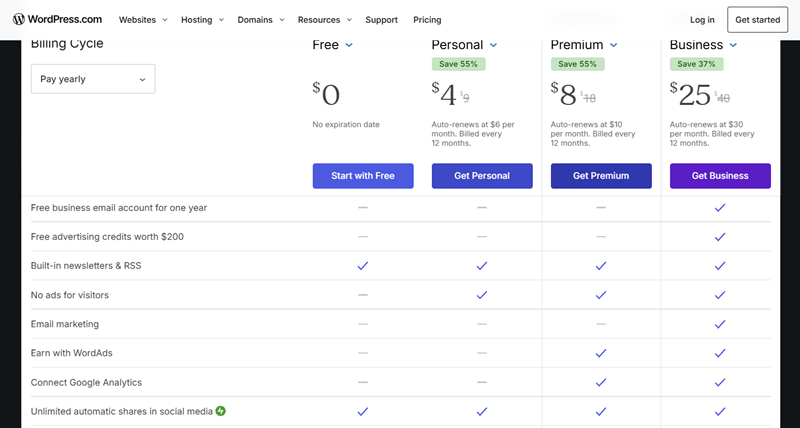The image size is (800, 428).
Task: Click Personal checkmark for No ads for visitors
Action: [482, 295]
